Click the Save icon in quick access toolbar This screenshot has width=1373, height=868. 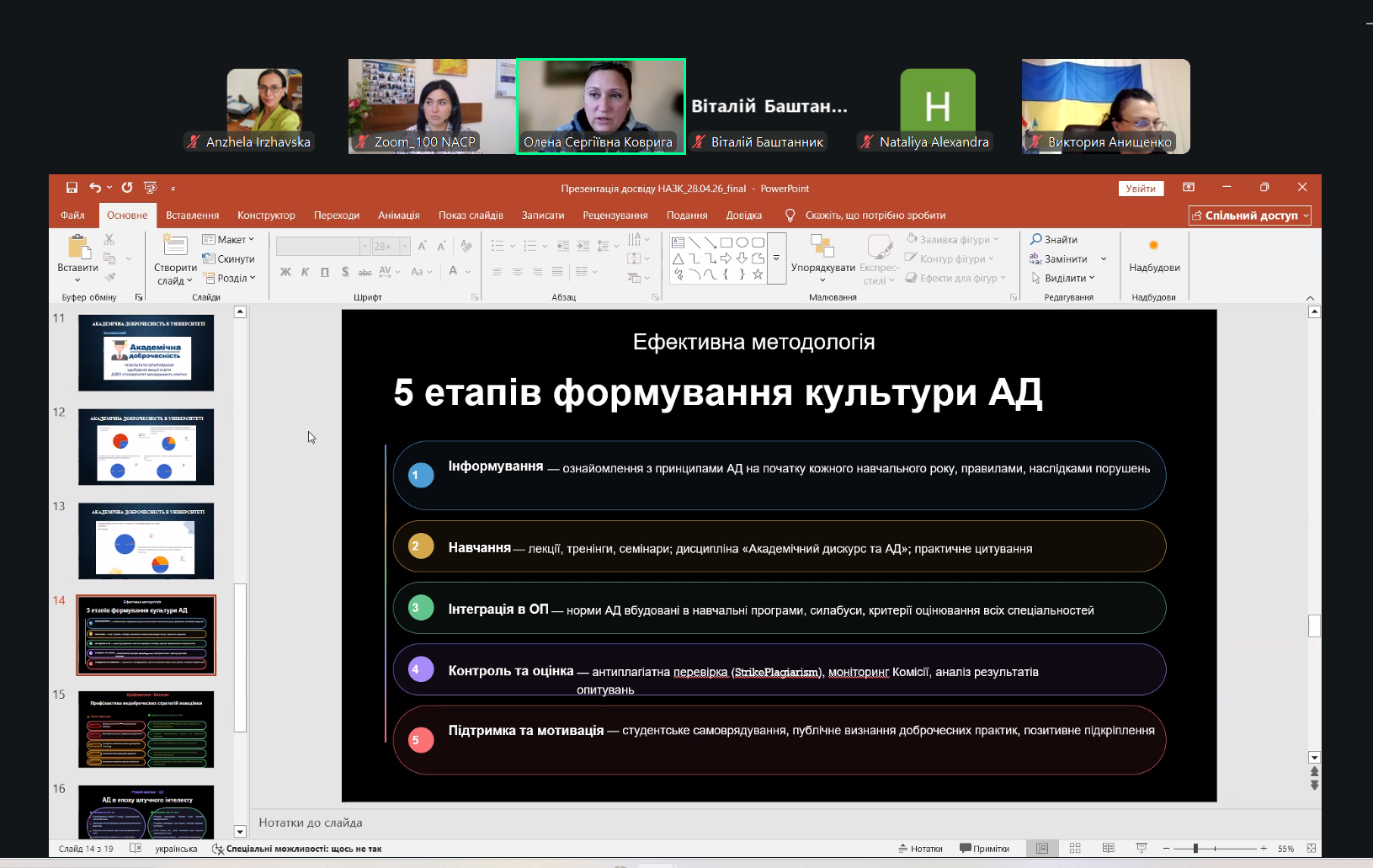tap(72, 188)
